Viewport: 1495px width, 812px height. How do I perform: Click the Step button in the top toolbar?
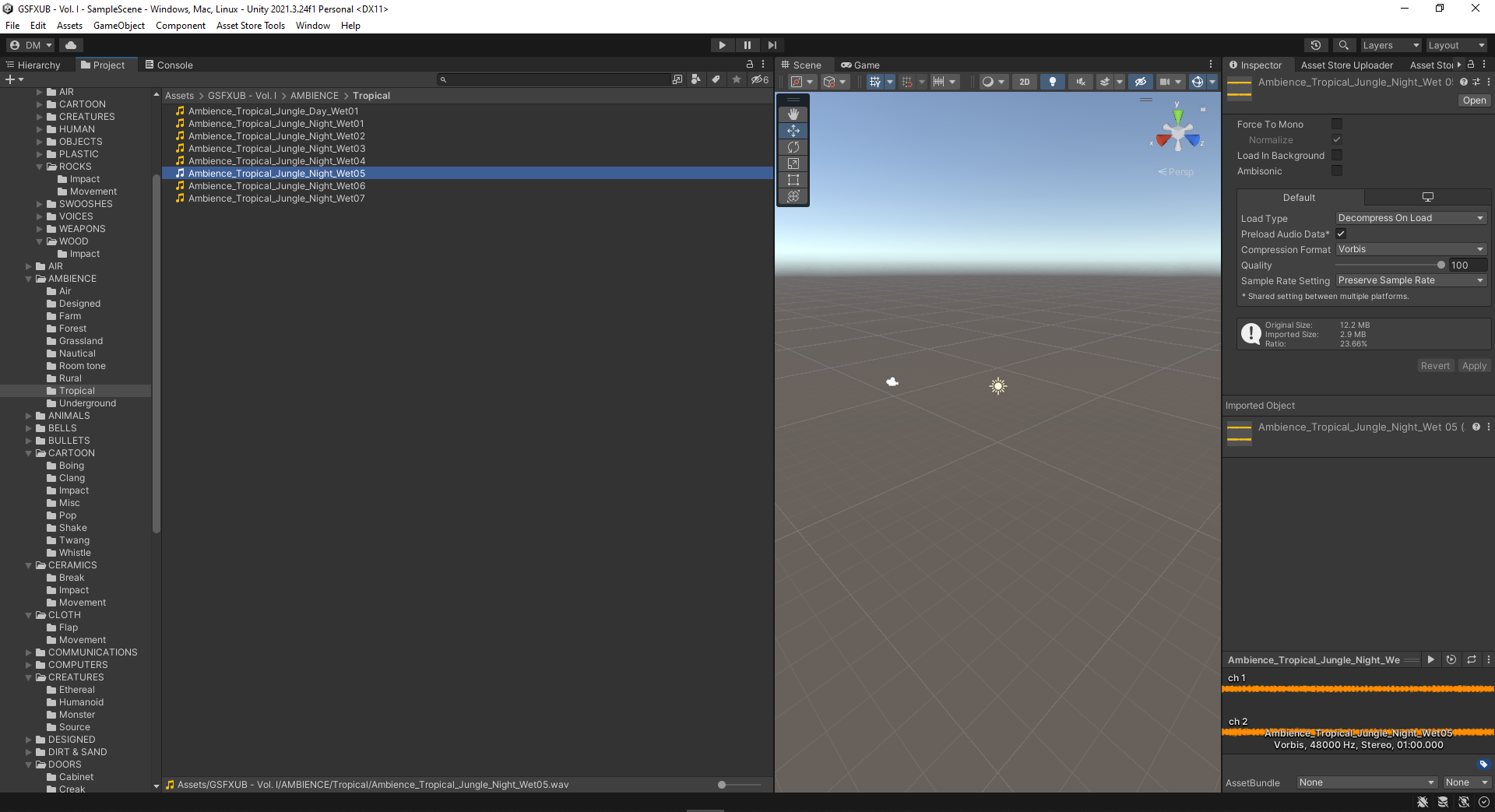coord(772,45)
